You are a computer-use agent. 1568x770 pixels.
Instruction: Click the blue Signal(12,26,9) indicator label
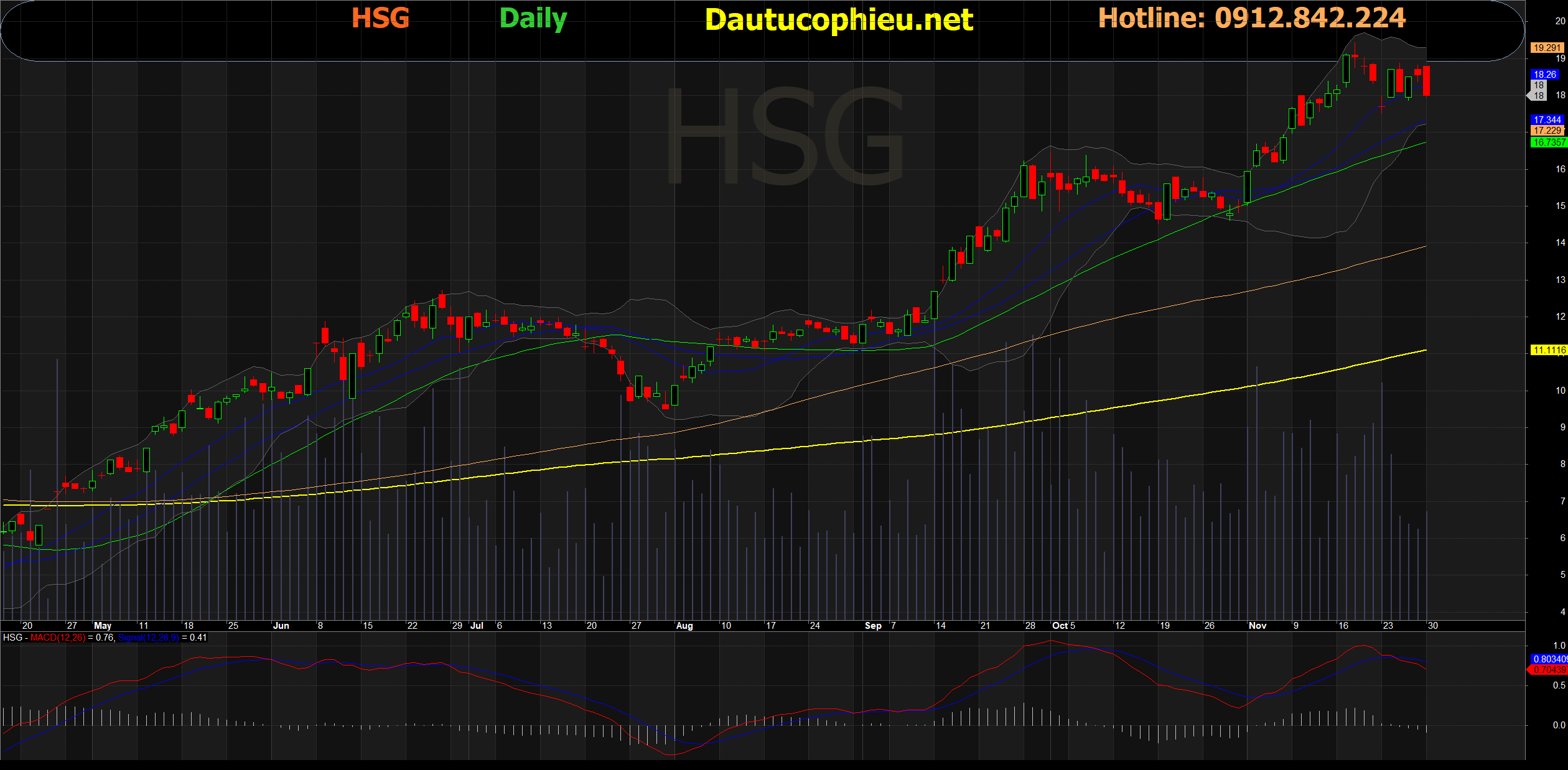(x=149, y=638)
